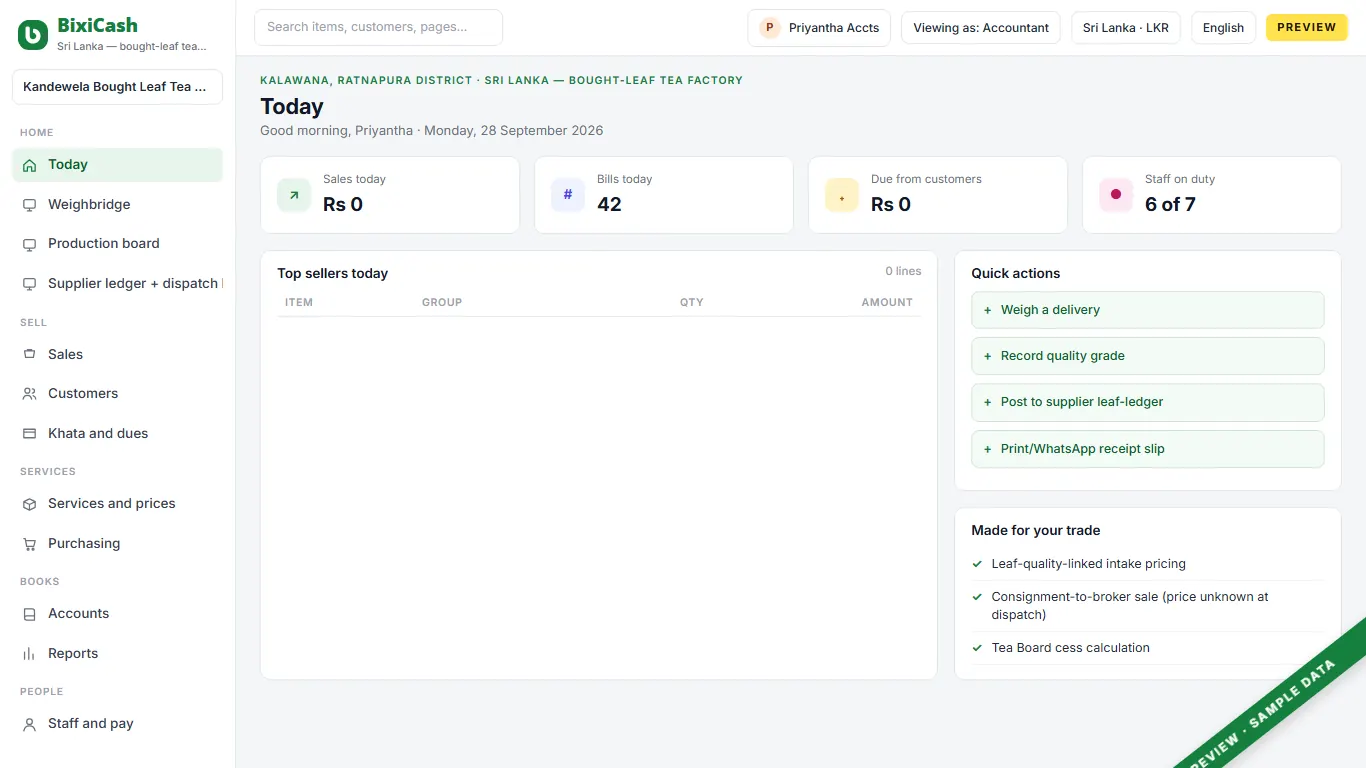Click the Priyantha avatar circle
The height and width of the screenshot is (768, 1366).
(769, 28)
